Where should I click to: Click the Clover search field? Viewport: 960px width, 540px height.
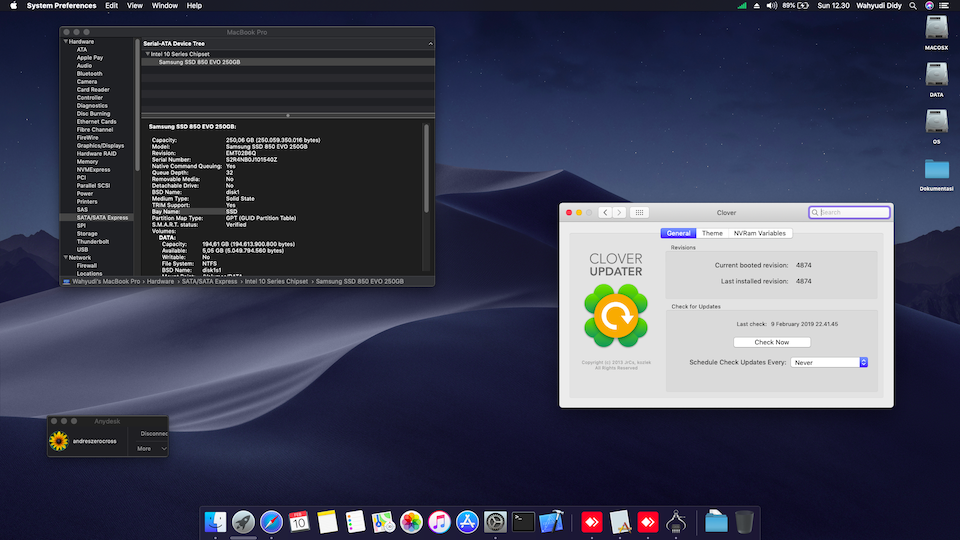coord(849,212)
